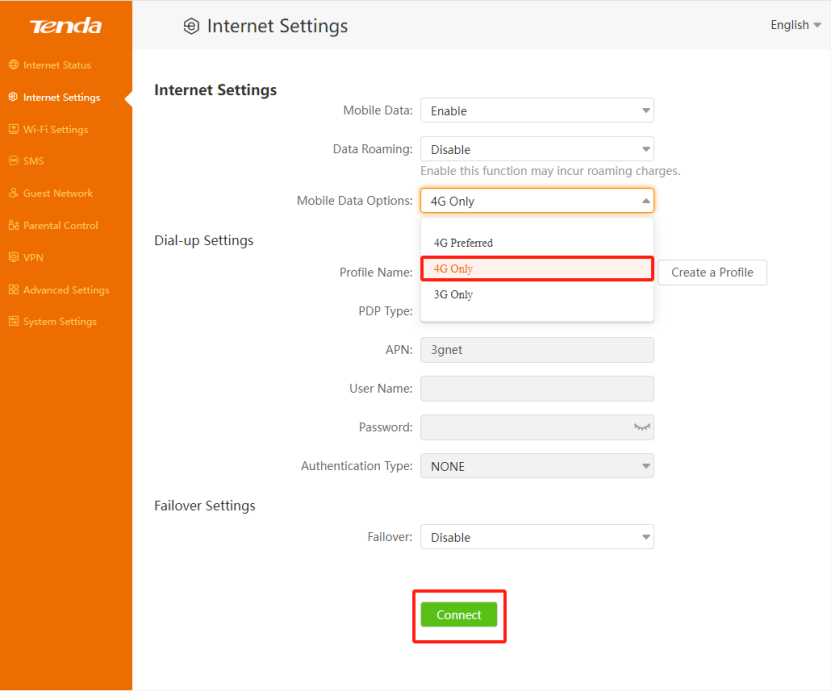Image resolution: width=831 pixels, height=692 pixels.
Task: Change the language from English
Action: click(x=795, y=25)
